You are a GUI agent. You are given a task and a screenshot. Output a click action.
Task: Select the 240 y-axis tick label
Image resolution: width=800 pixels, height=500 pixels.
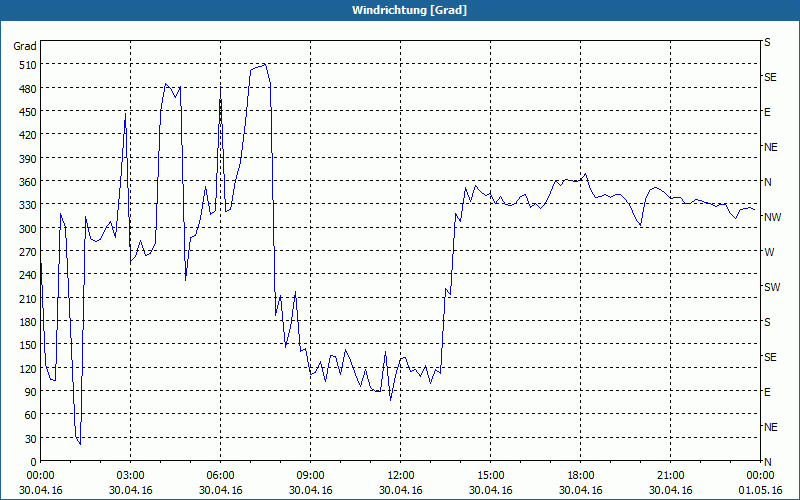pos(28,276)
